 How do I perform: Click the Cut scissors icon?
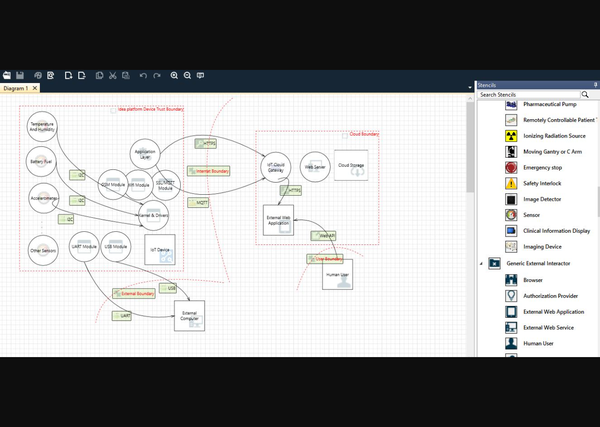click(113, 75)
